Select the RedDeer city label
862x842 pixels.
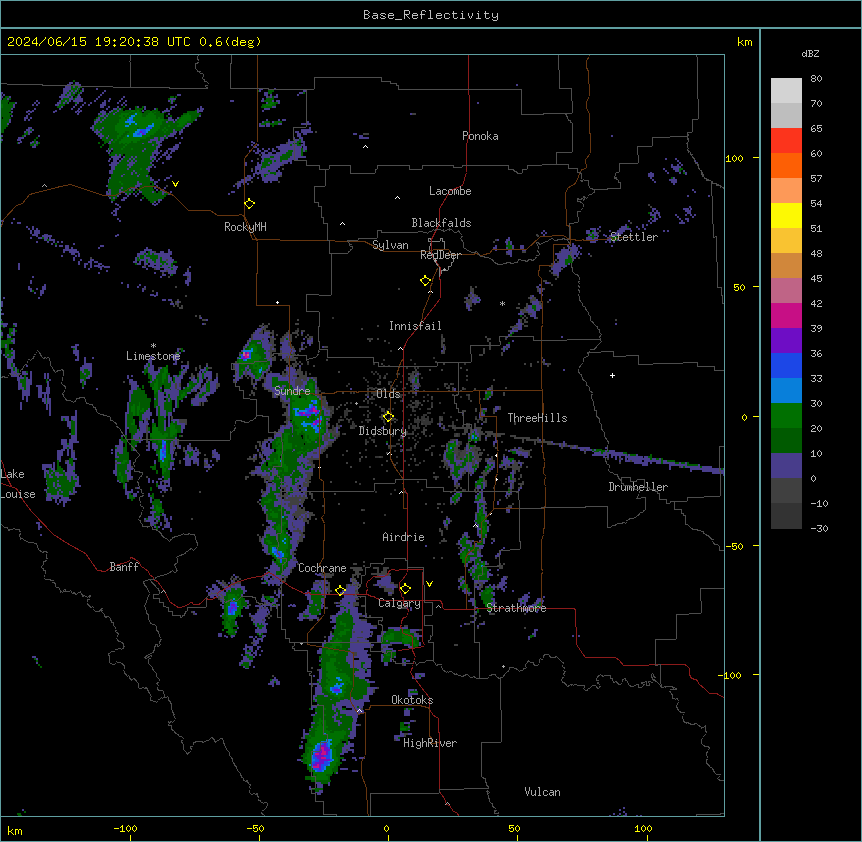[x=440, y=255]
